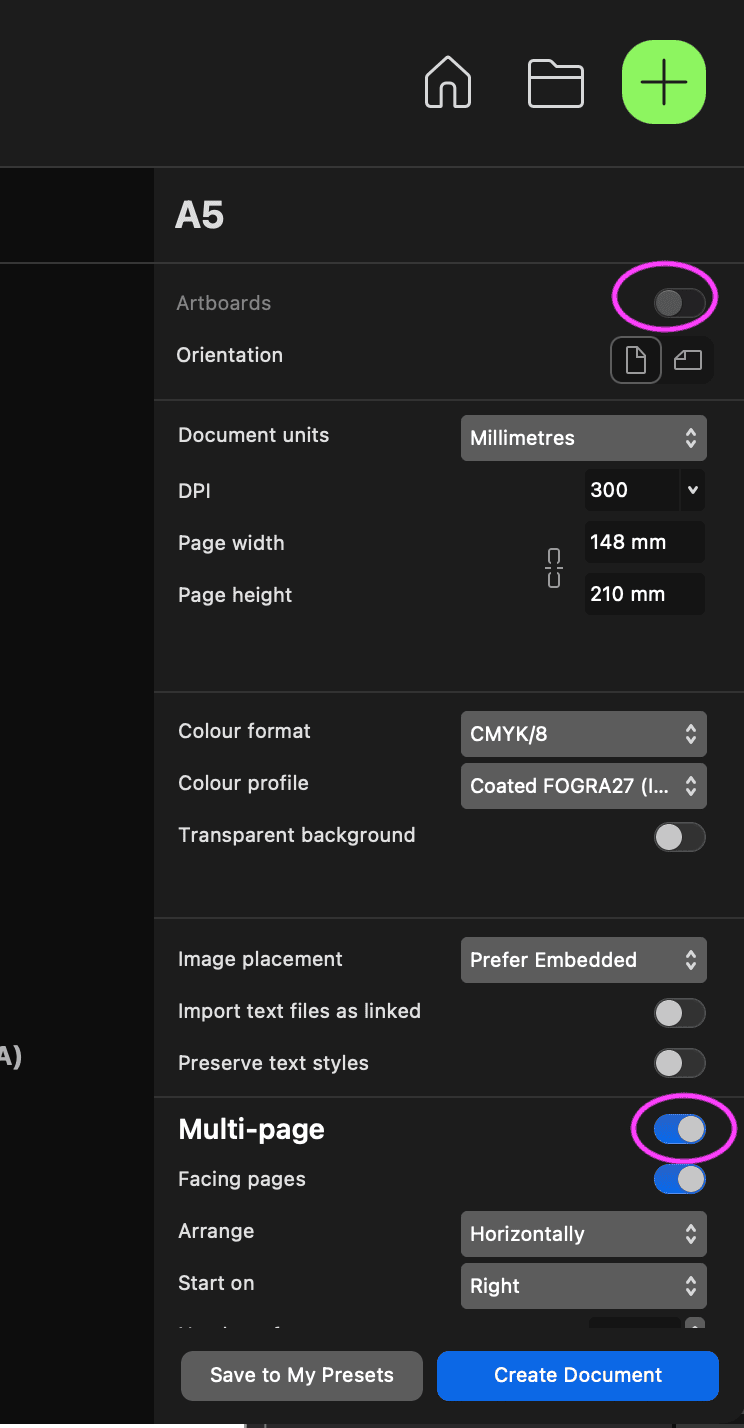Open Colour profile Coated FOGRA27 dropdown
Image resolution: width=744 pixels, height=1428 pixels.
click(584, 786)
